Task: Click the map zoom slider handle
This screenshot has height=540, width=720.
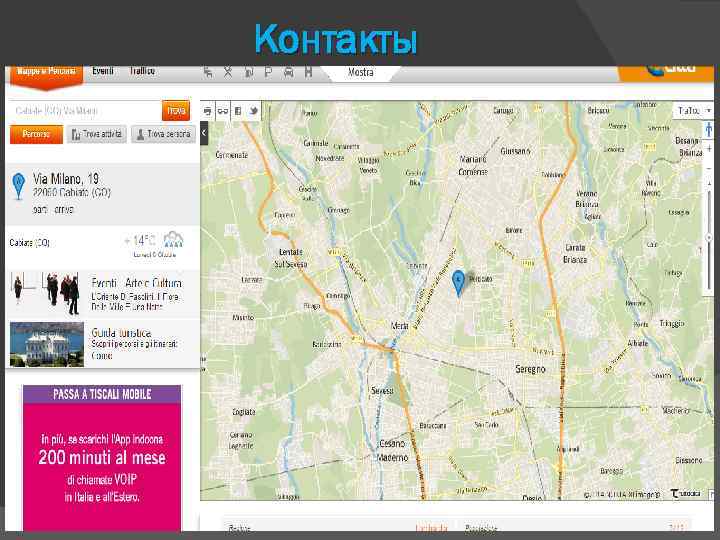Action: (x=709, y=238)
